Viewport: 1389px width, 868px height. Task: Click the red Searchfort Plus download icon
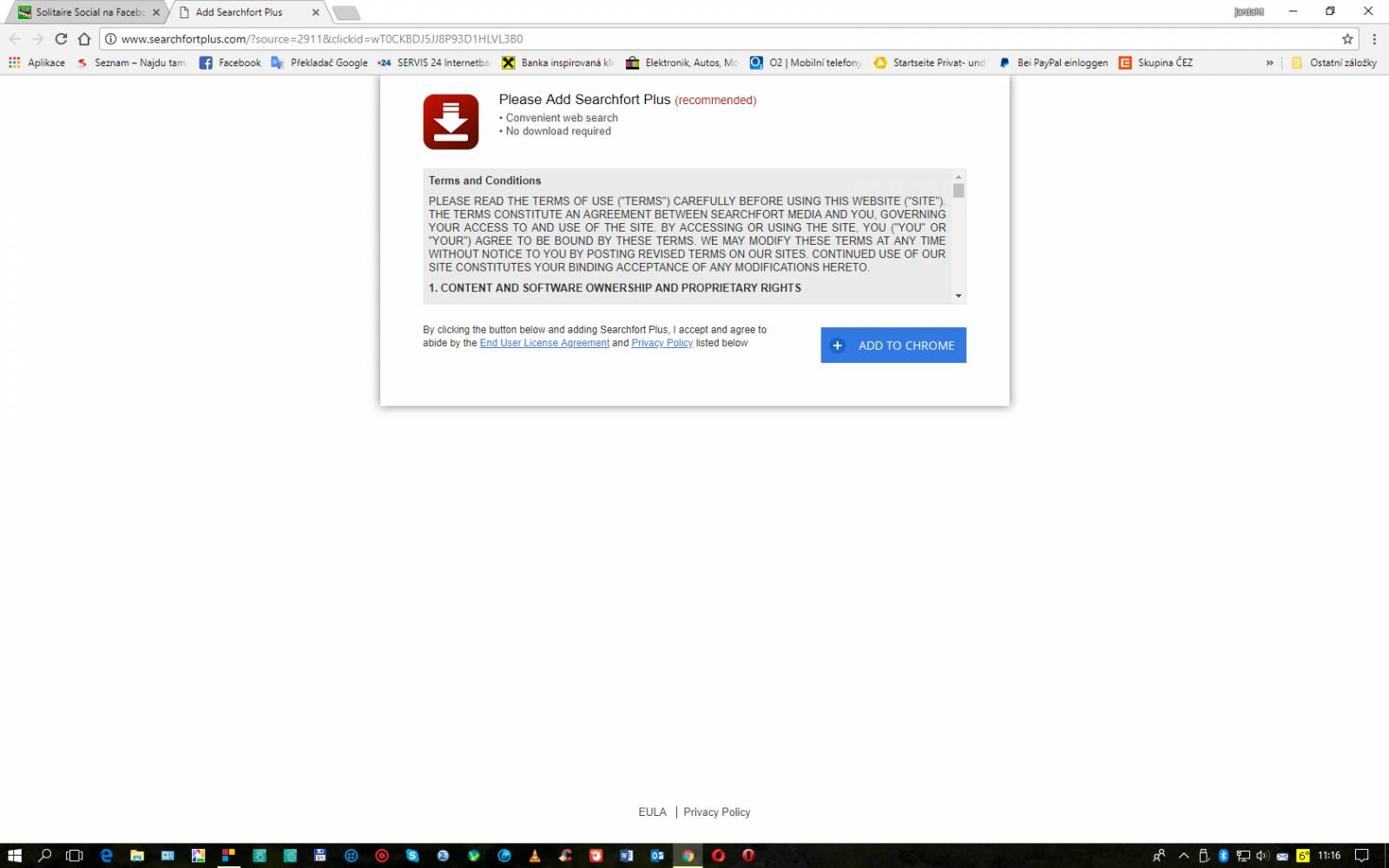point(451,122)
